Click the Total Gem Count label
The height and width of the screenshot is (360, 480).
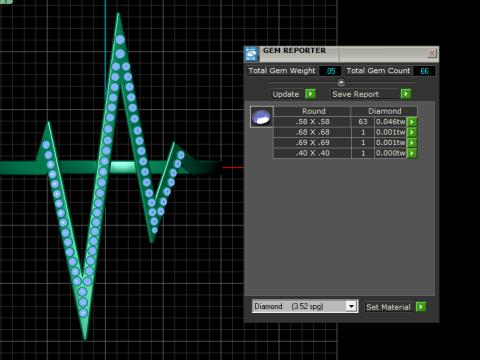[x=378, y=71]
